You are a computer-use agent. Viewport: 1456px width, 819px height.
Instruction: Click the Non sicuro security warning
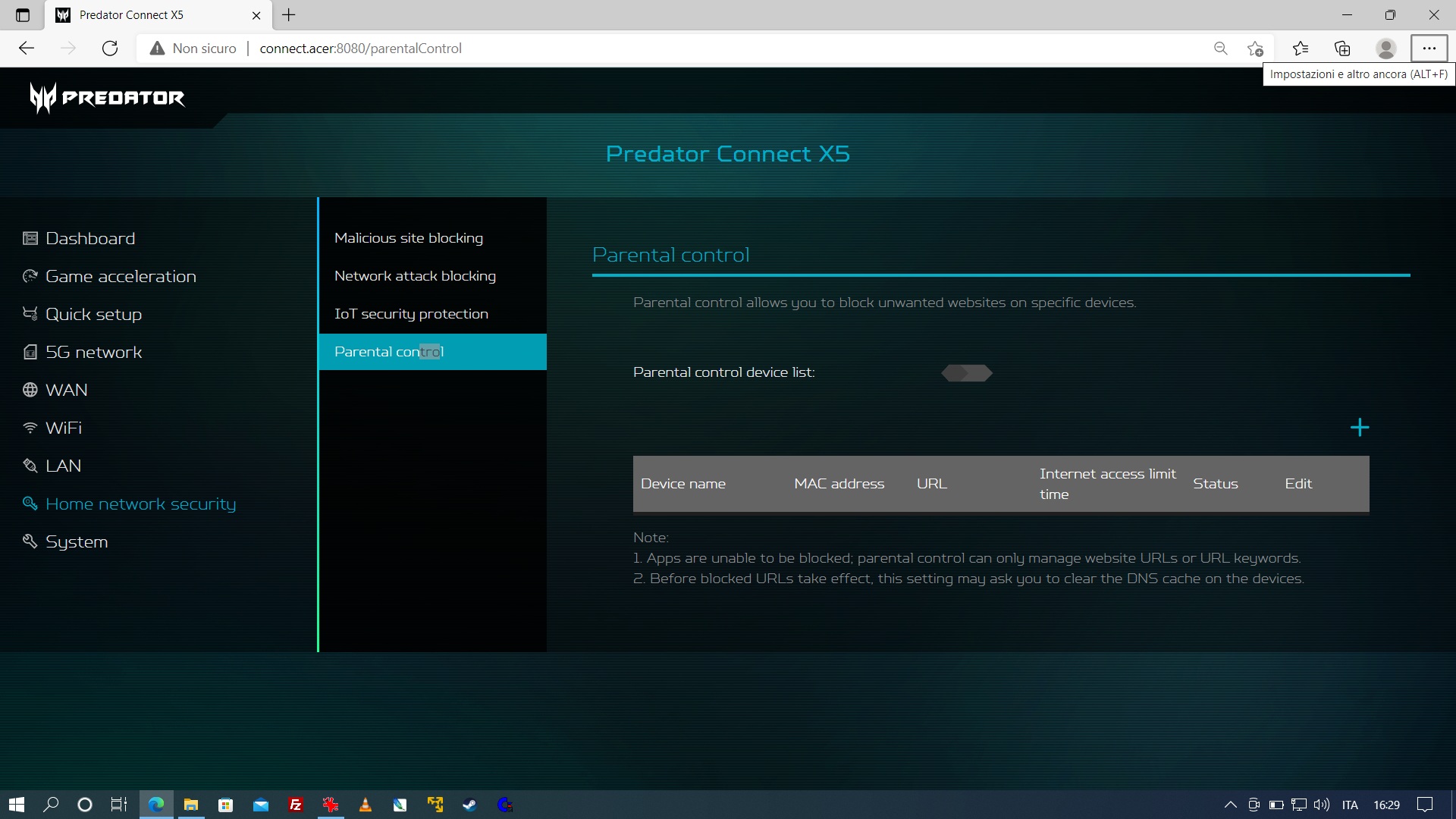[194, 49]
